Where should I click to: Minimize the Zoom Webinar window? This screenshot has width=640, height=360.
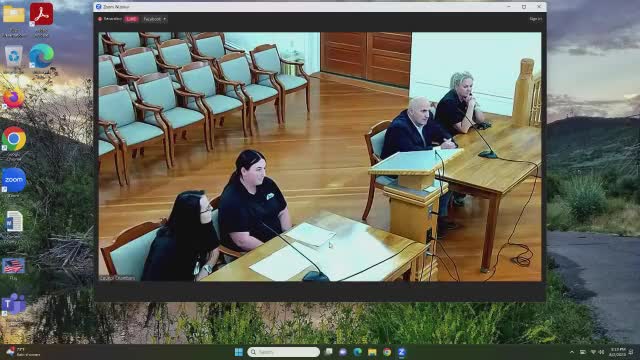[x=509, y=7]
